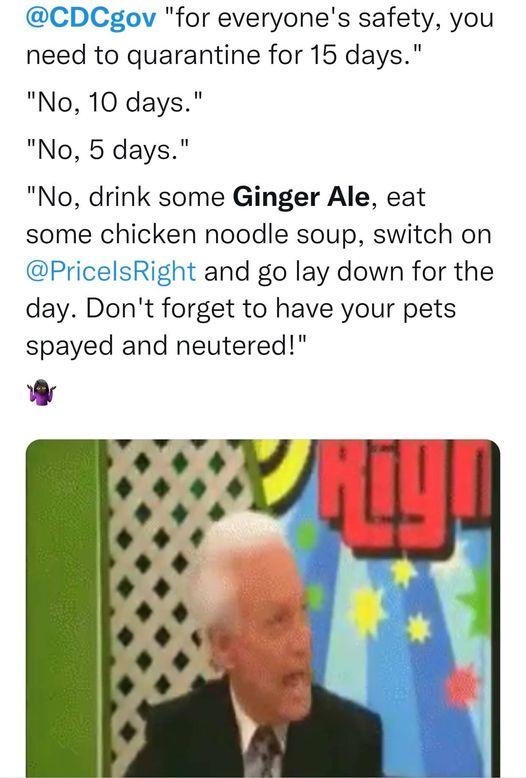Click the red starburst in GIF backdrop
526x778 pixels.
pos(461,686)
